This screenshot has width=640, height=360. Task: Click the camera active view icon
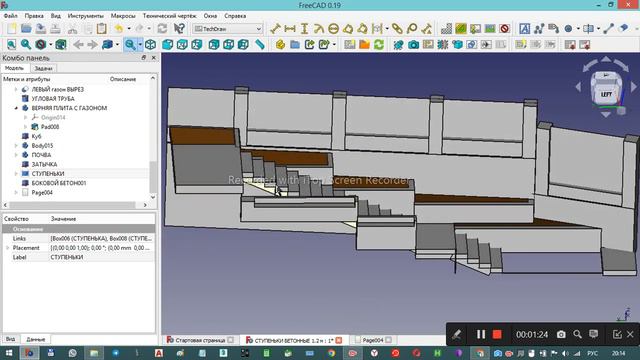(x=413, y=44)
